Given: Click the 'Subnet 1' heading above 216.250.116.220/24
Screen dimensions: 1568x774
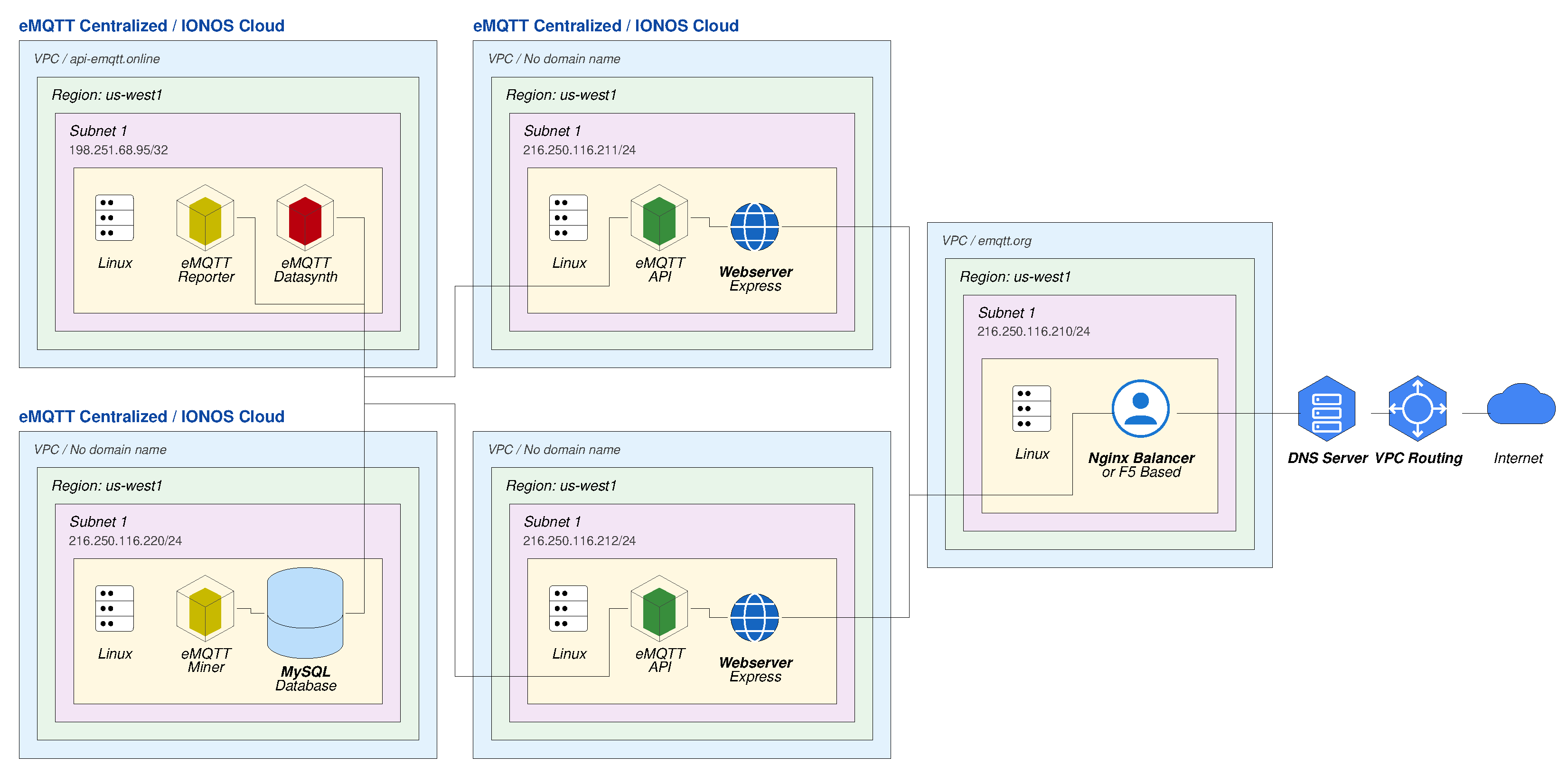Looking at the screenshot, I should pos(98,522).
